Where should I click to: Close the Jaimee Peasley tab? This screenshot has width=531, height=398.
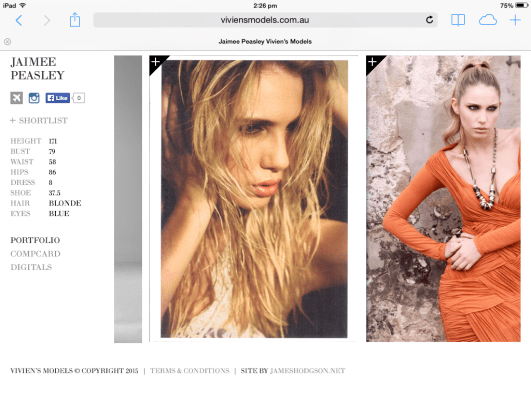click(7, 41)
